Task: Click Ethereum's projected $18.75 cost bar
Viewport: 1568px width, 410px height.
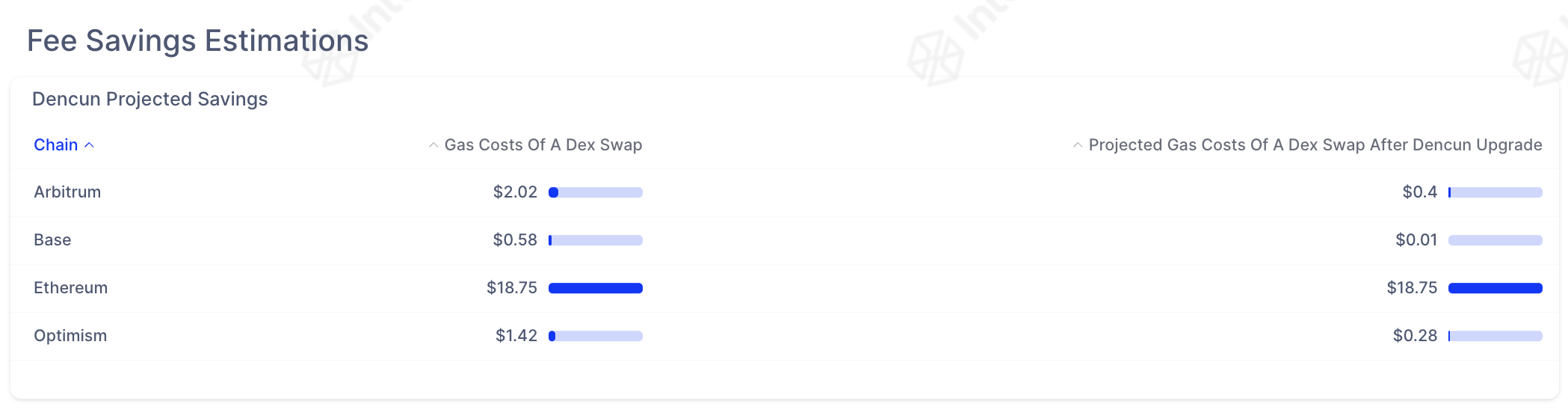Action: click(1496, 288)
